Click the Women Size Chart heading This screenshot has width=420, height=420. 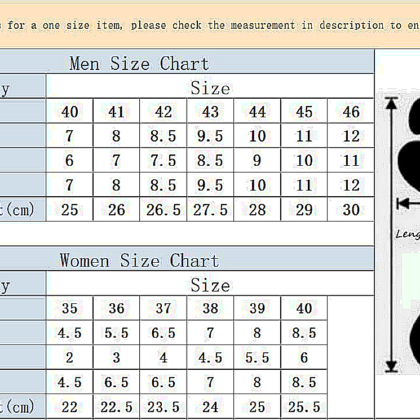[139, 260]
